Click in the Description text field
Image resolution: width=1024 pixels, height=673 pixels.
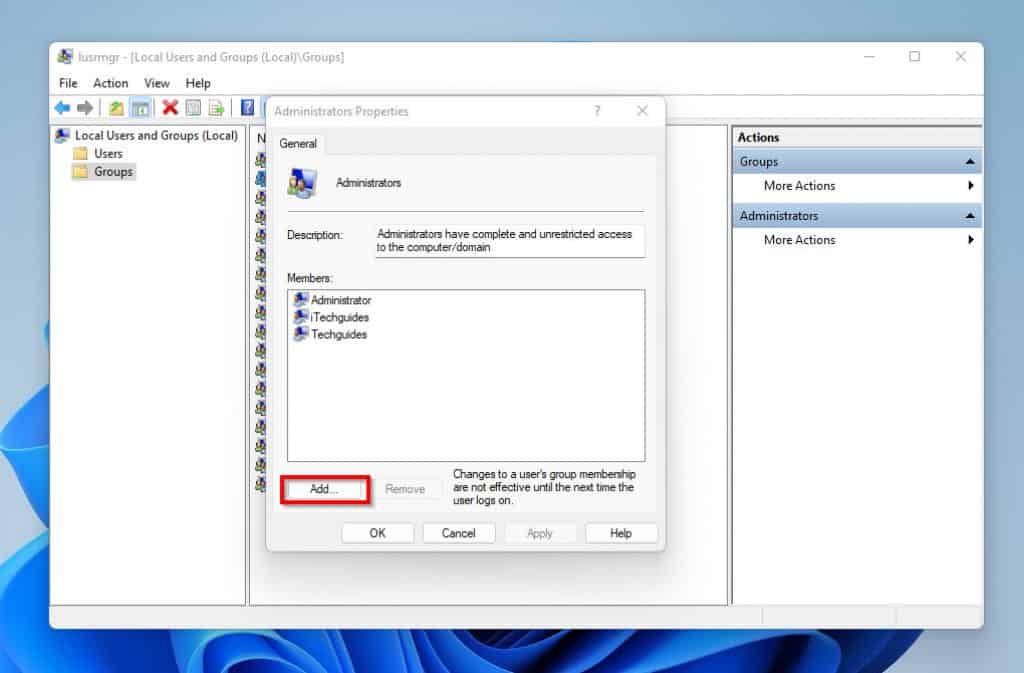[509, 241]
